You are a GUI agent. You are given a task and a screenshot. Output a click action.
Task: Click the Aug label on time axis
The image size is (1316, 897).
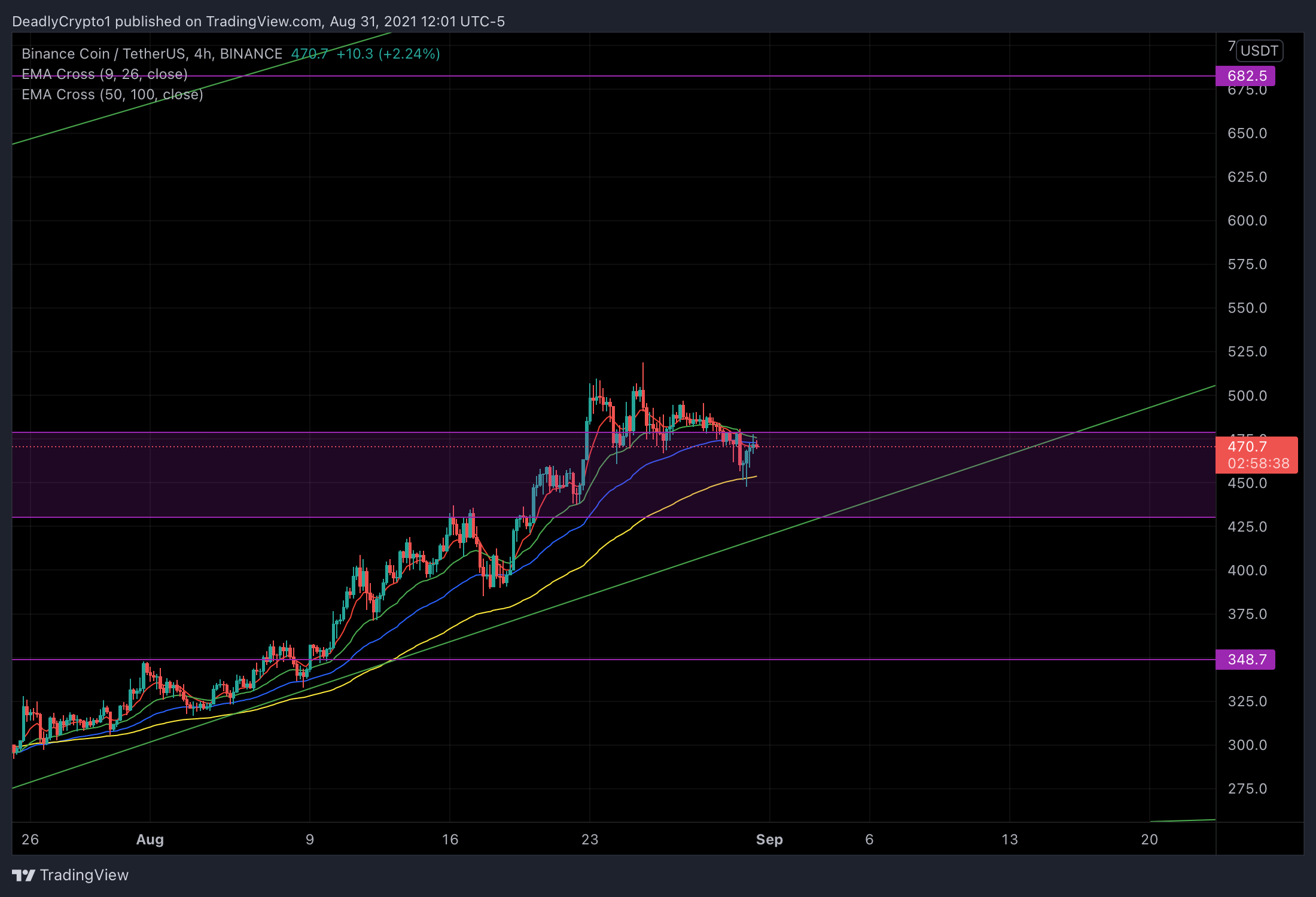coord(150,840)
